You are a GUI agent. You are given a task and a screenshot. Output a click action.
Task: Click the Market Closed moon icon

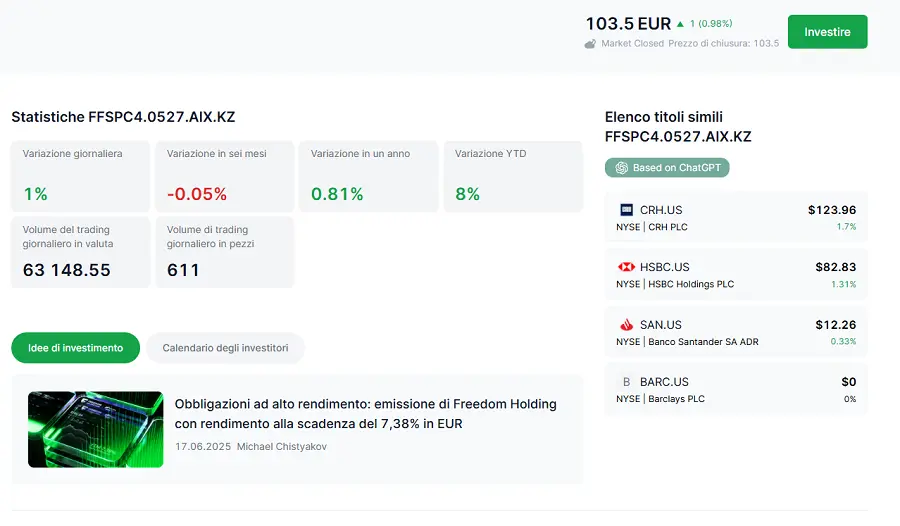point(591,44)
